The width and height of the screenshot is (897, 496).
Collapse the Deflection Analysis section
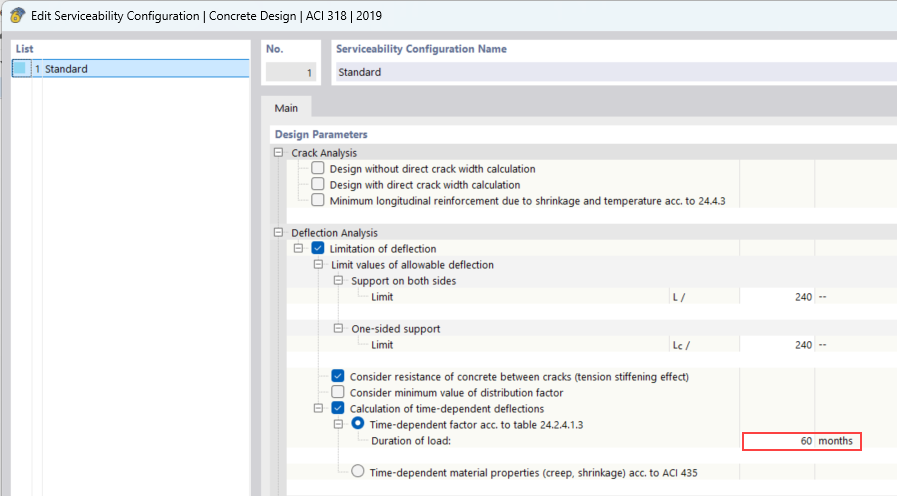point(278,233)
